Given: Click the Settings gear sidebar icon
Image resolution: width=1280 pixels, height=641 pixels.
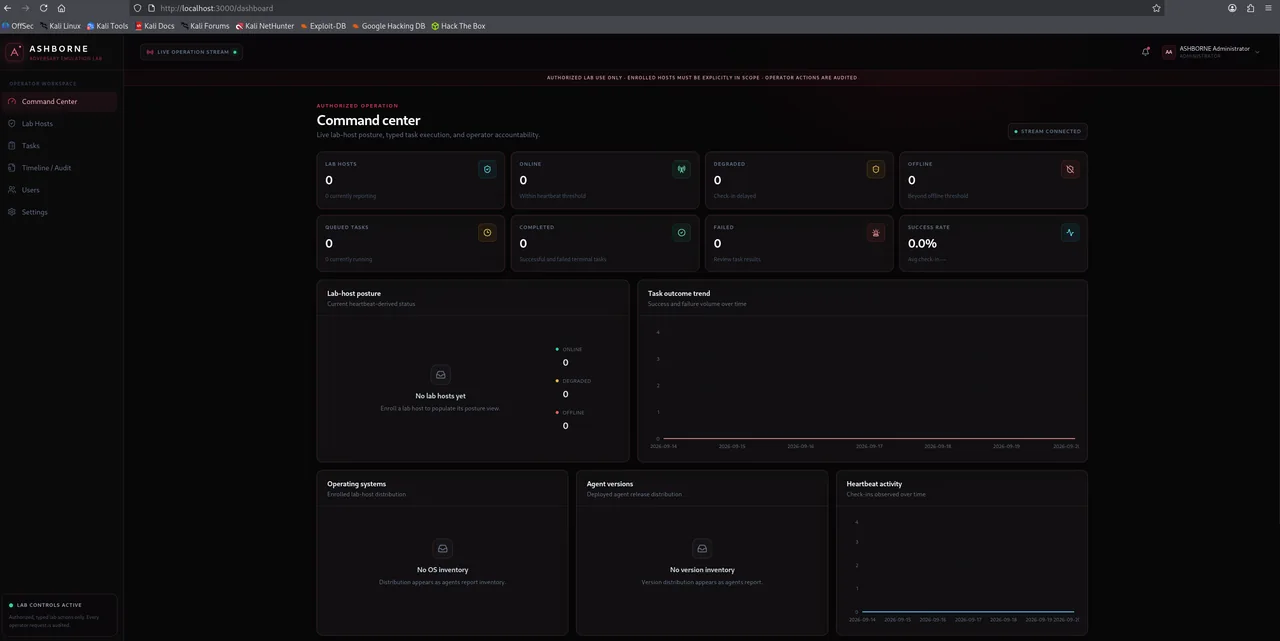Looking at the screenshot, I should [x=12, y=212].
